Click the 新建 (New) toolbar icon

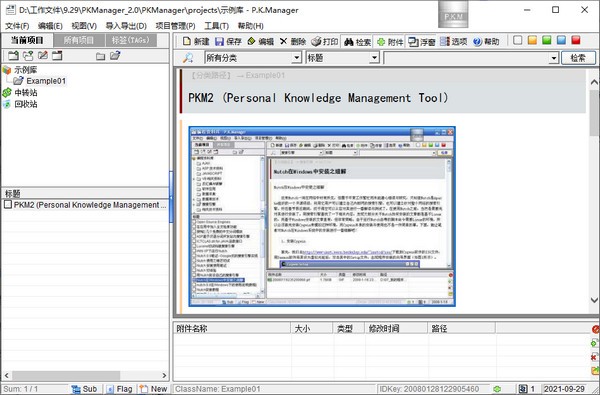tap(186, 41)
